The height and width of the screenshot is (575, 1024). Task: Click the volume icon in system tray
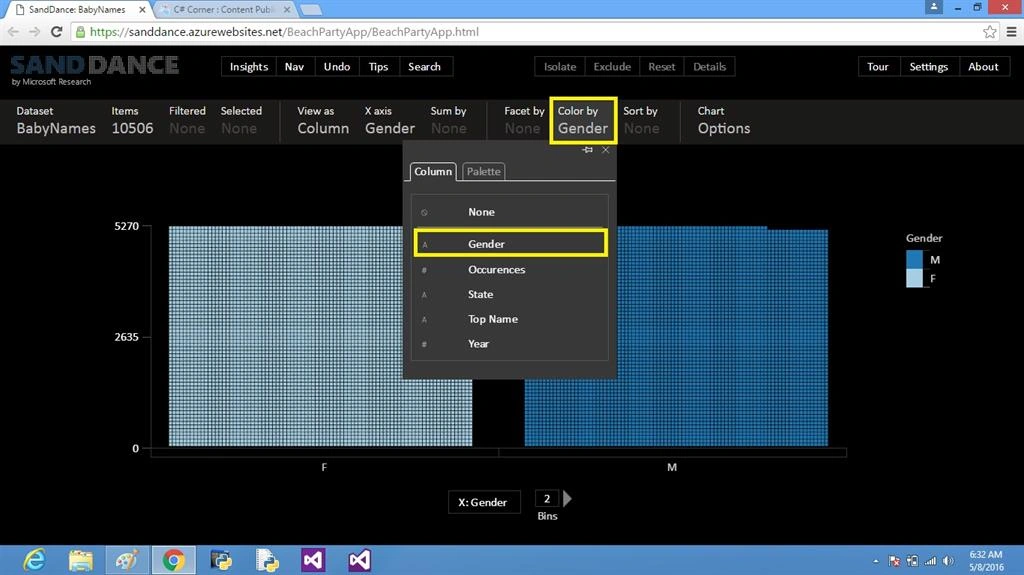[x=948, y=561]
